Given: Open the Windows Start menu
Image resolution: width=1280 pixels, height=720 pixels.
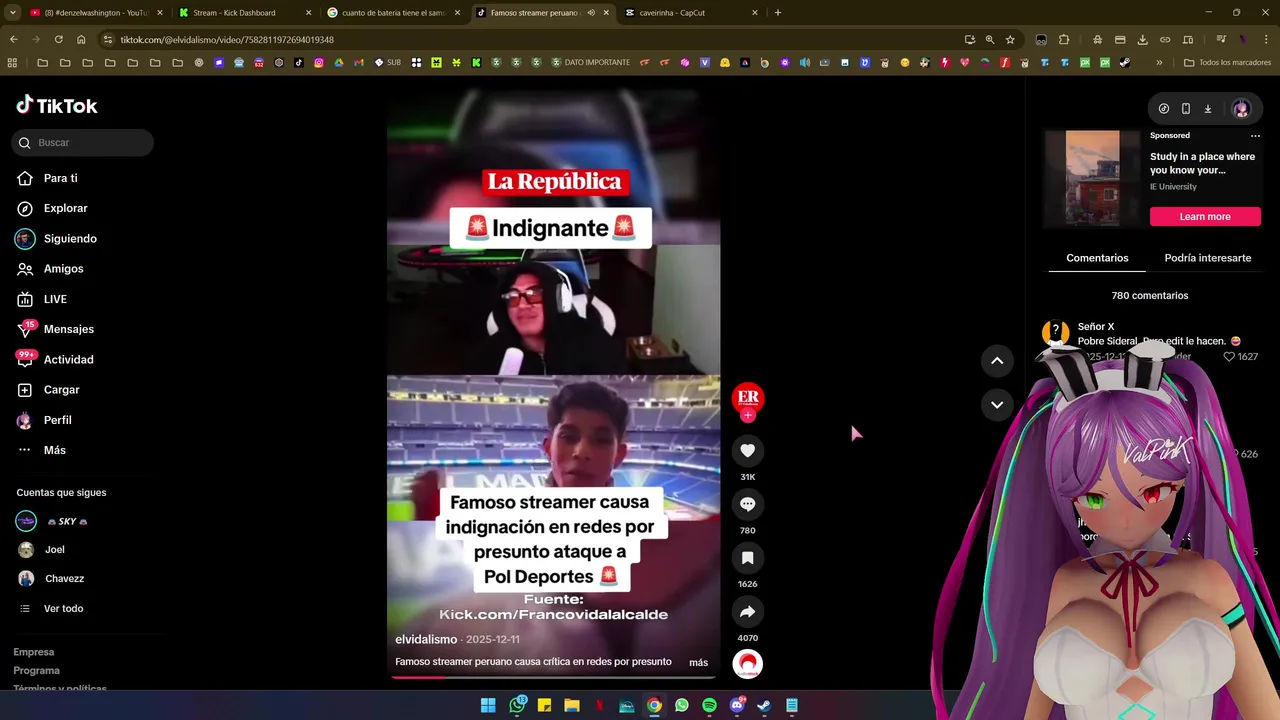Looking at the screenshot, I should click(488, 705).
